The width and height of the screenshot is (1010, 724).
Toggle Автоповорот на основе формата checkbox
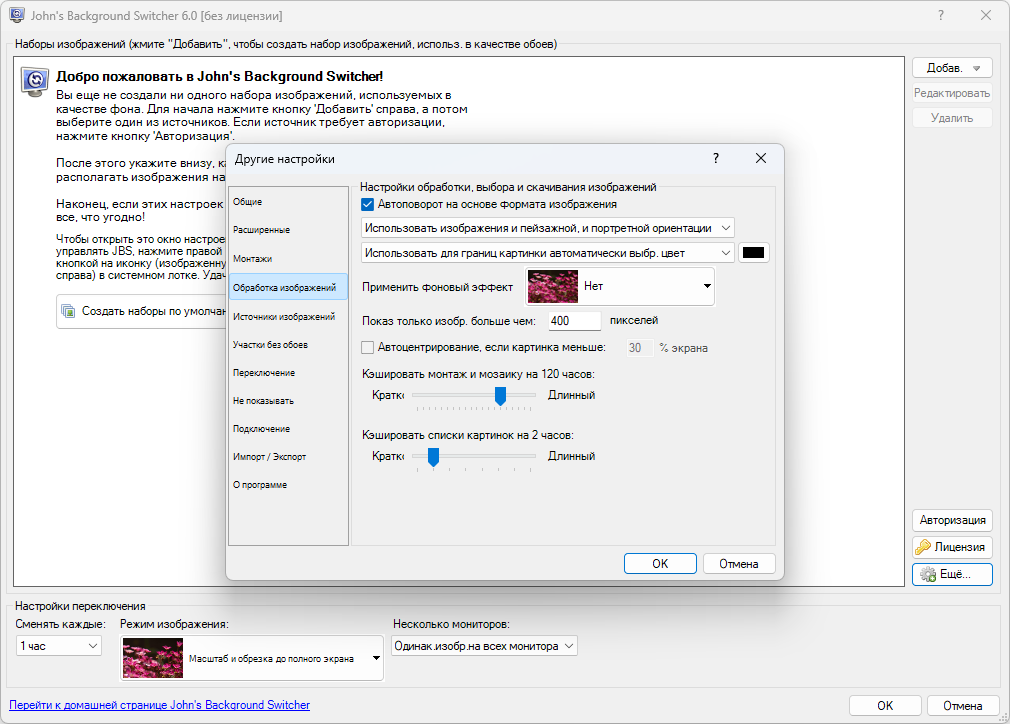point(367,204)
